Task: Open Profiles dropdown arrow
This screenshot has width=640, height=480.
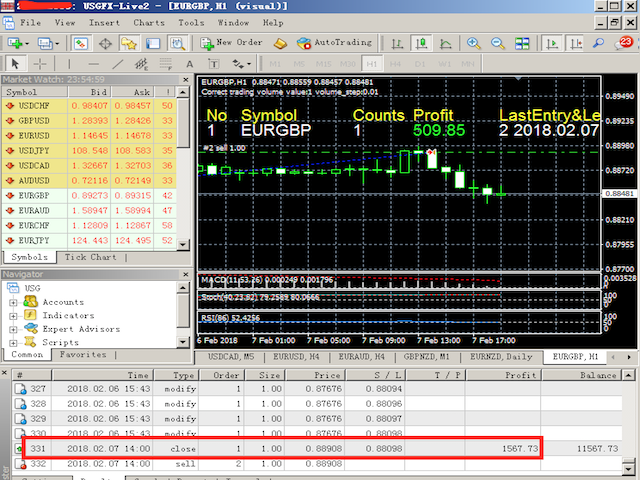Action: point(57,44)
